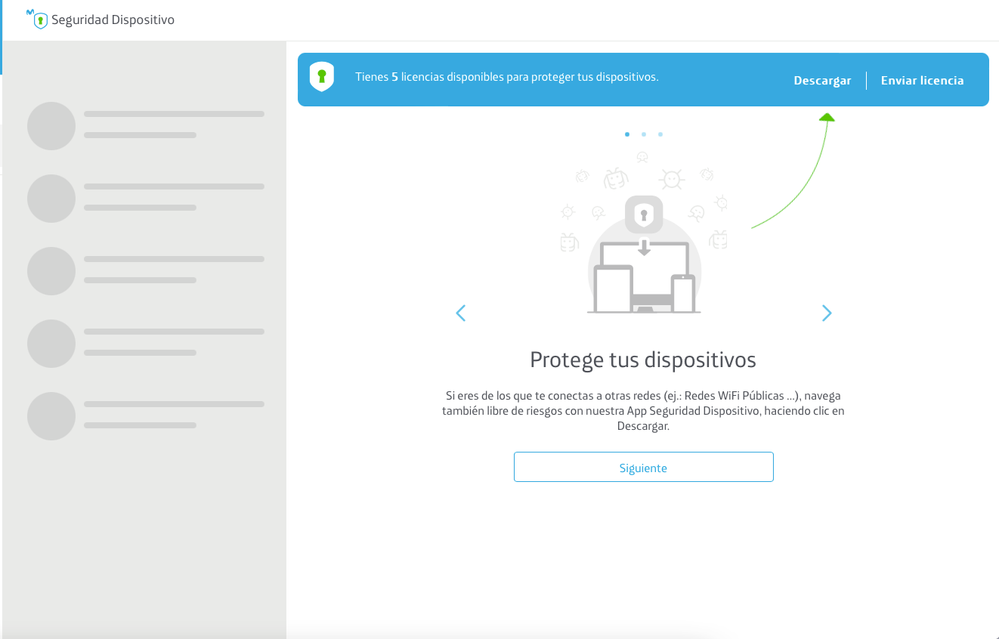
Task: Open Enviar licencia from the blue banner
Action: tap(922, 81)
